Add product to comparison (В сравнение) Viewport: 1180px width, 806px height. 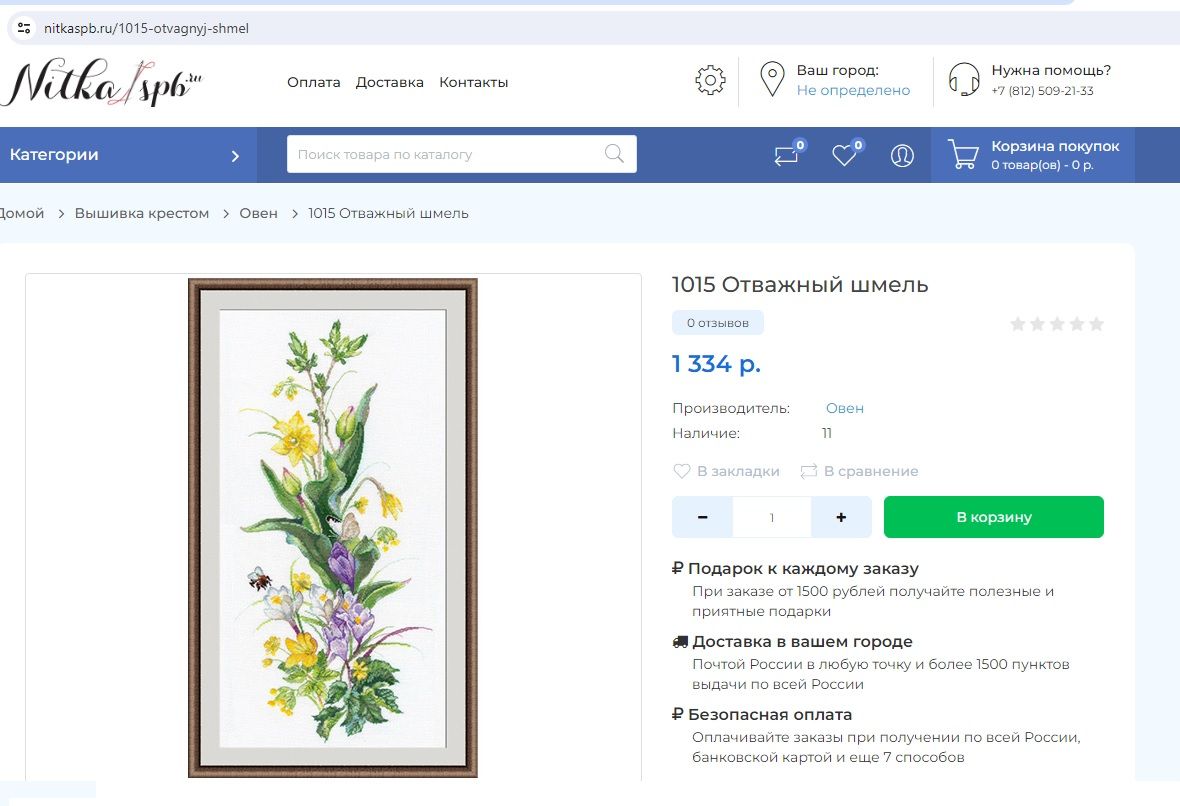click(859, 471)
